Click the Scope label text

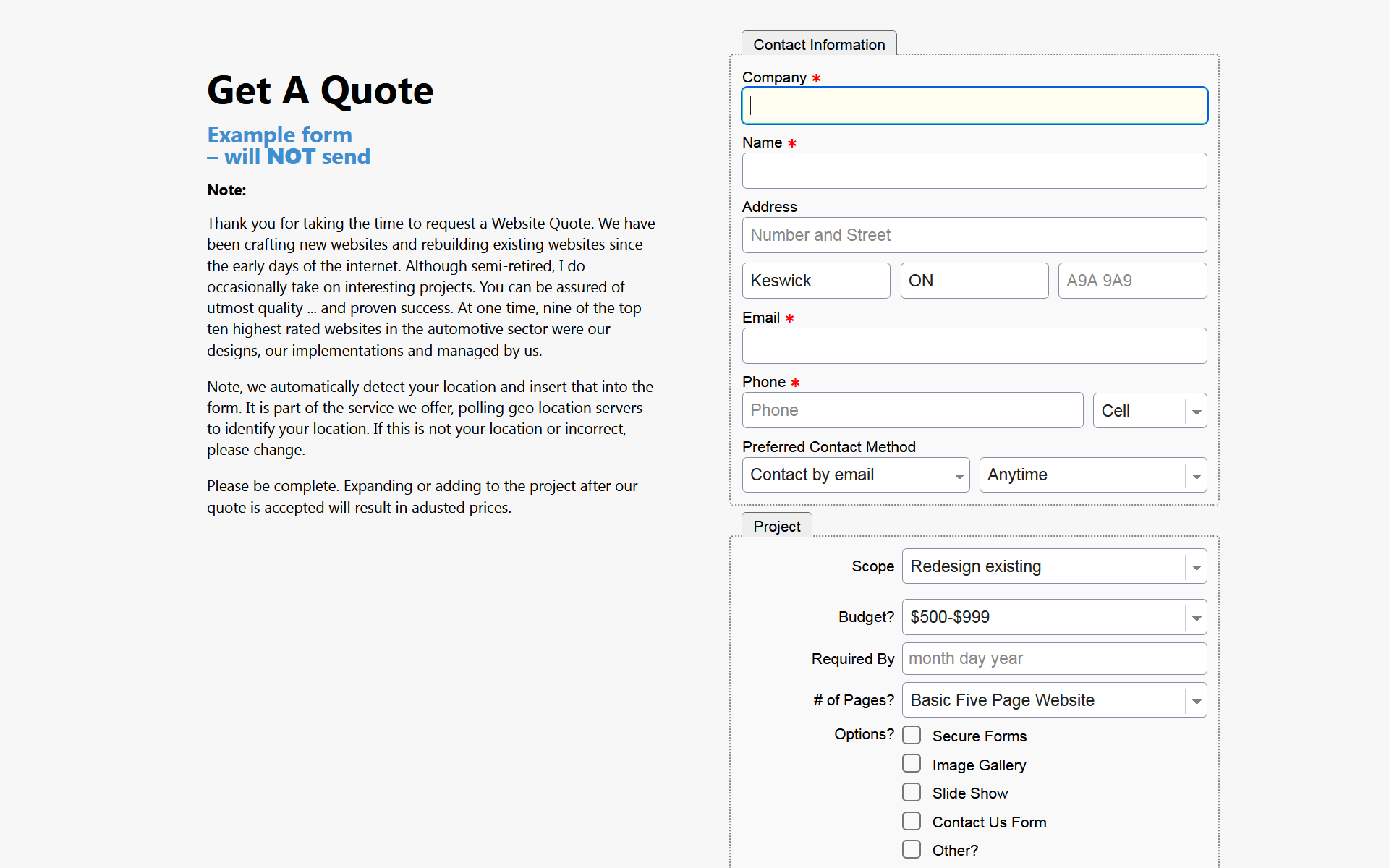(x=872, y=566)
